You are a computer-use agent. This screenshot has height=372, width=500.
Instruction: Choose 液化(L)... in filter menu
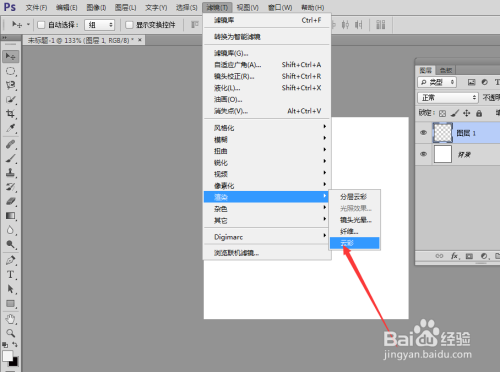click(x=267, y=88)
